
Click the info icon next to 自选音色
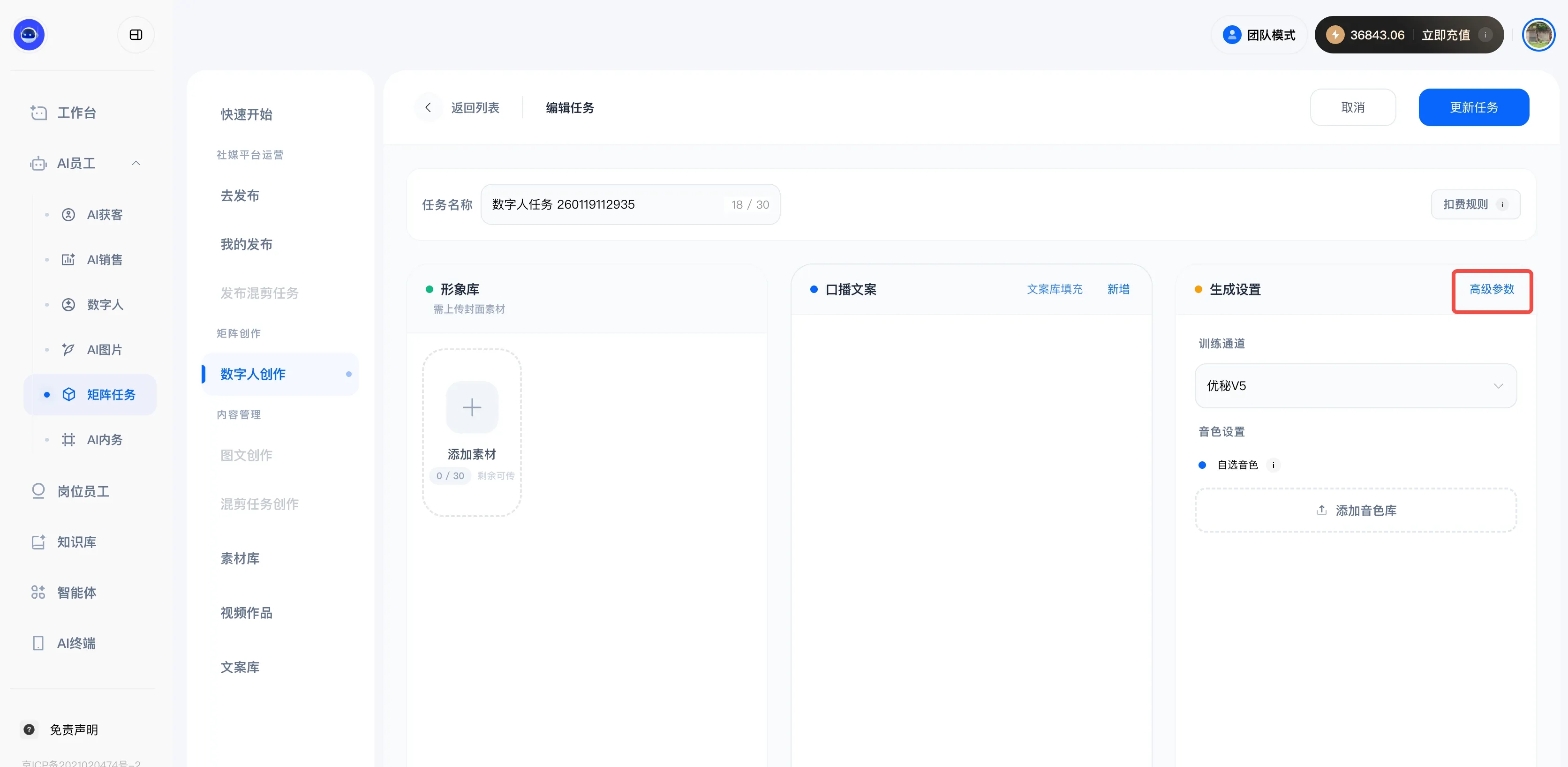click(1273, 465)
